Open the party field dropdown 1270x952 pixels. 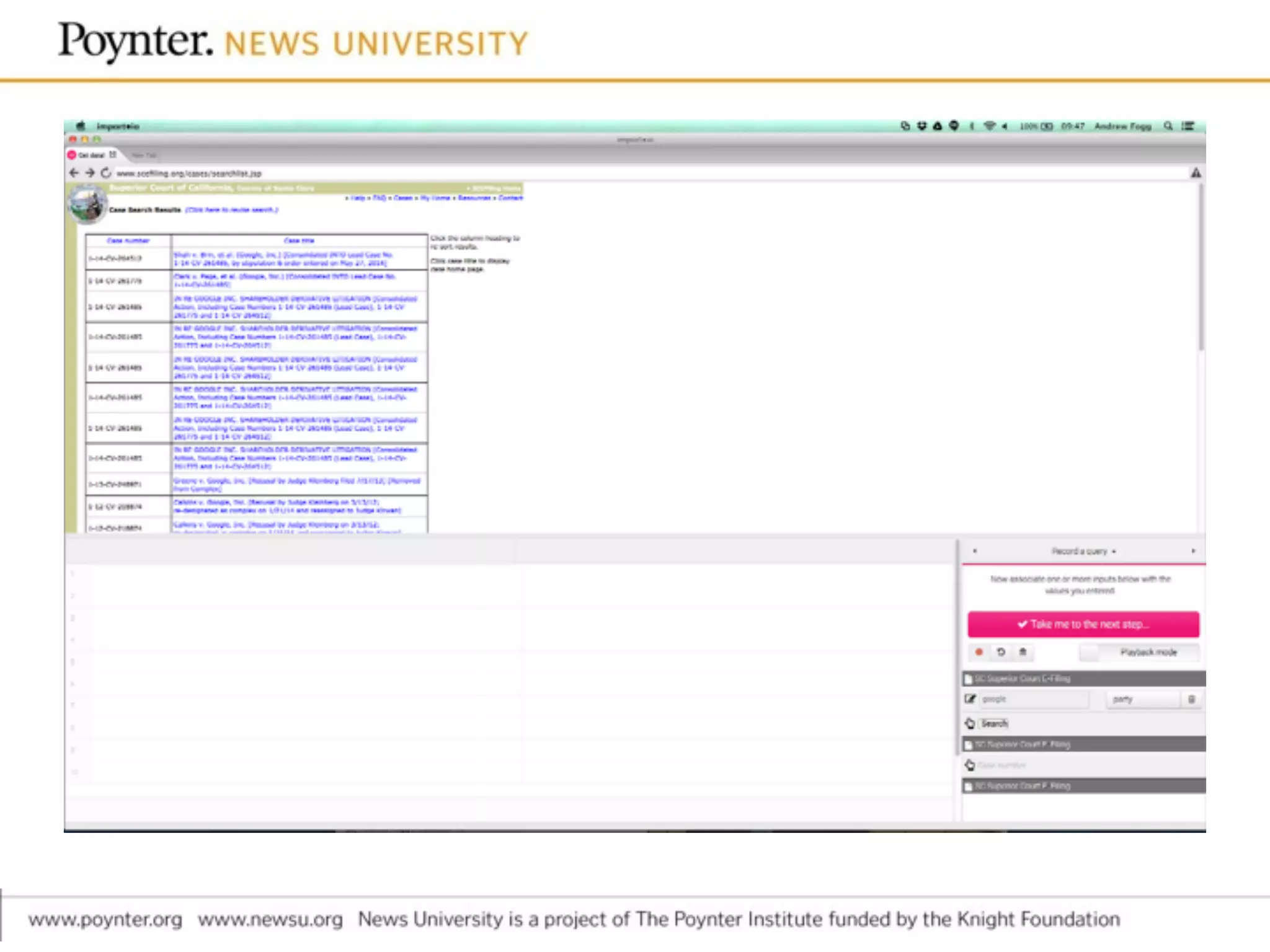coord(1142,699)
